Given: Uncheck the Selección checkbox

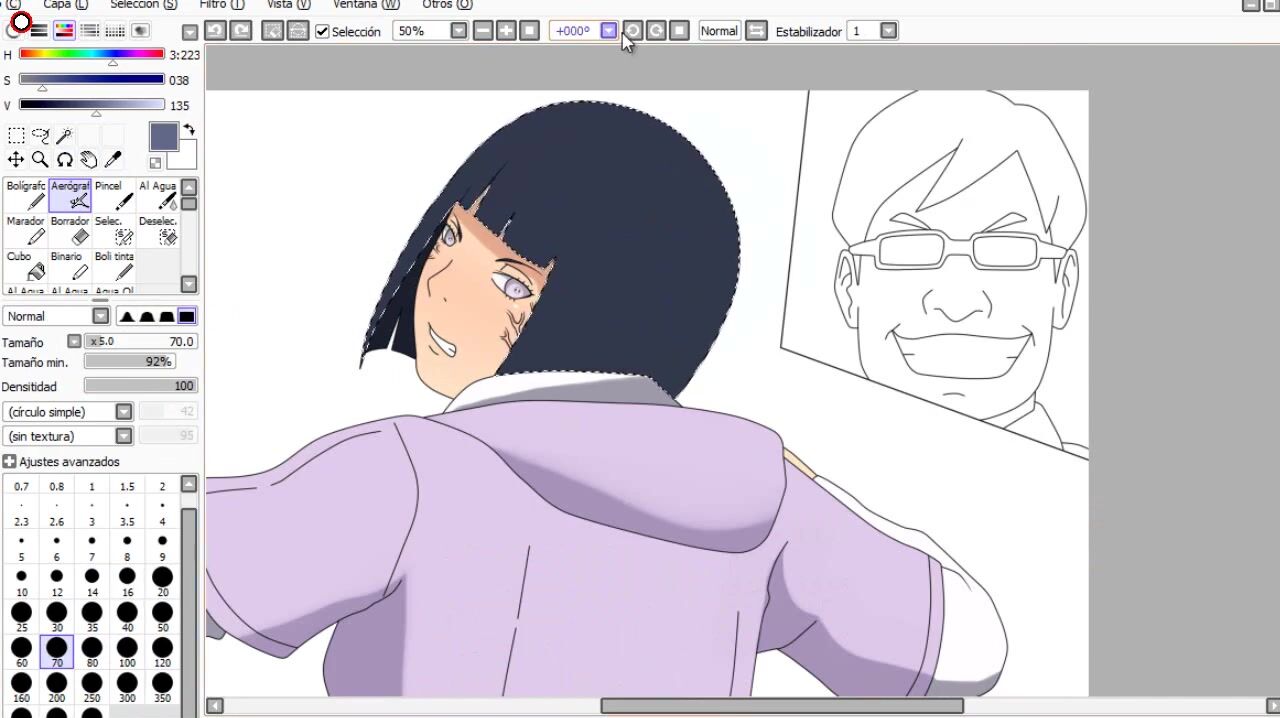Looking at the screenshot, I should tap(322, 32).
